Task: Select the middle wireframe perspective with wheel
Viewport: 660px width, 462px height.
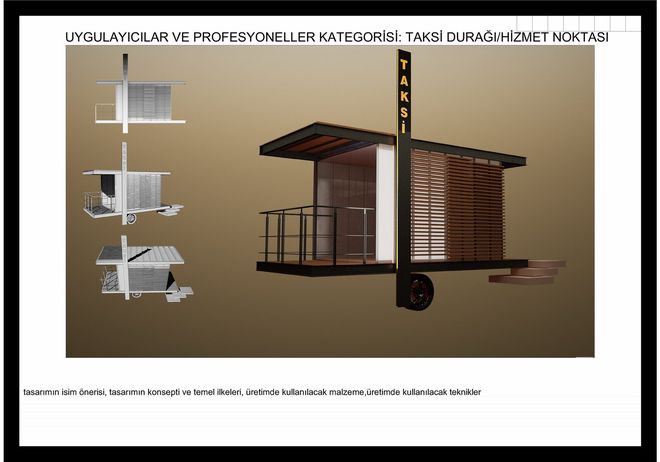Action: tap(133, 183)
